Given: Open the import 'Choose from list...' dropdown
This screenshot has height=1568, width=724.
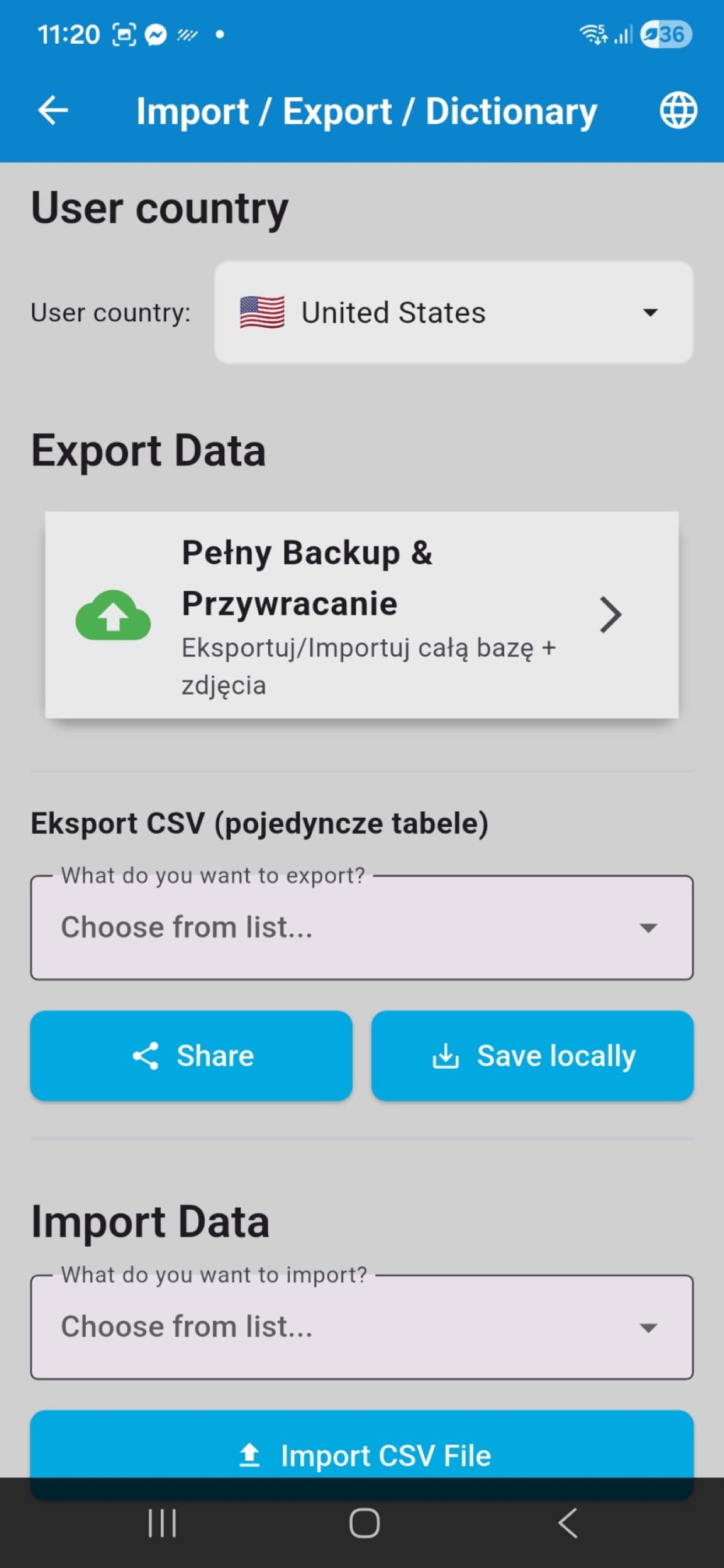Looking at the screenshot, I should 362,1327.
